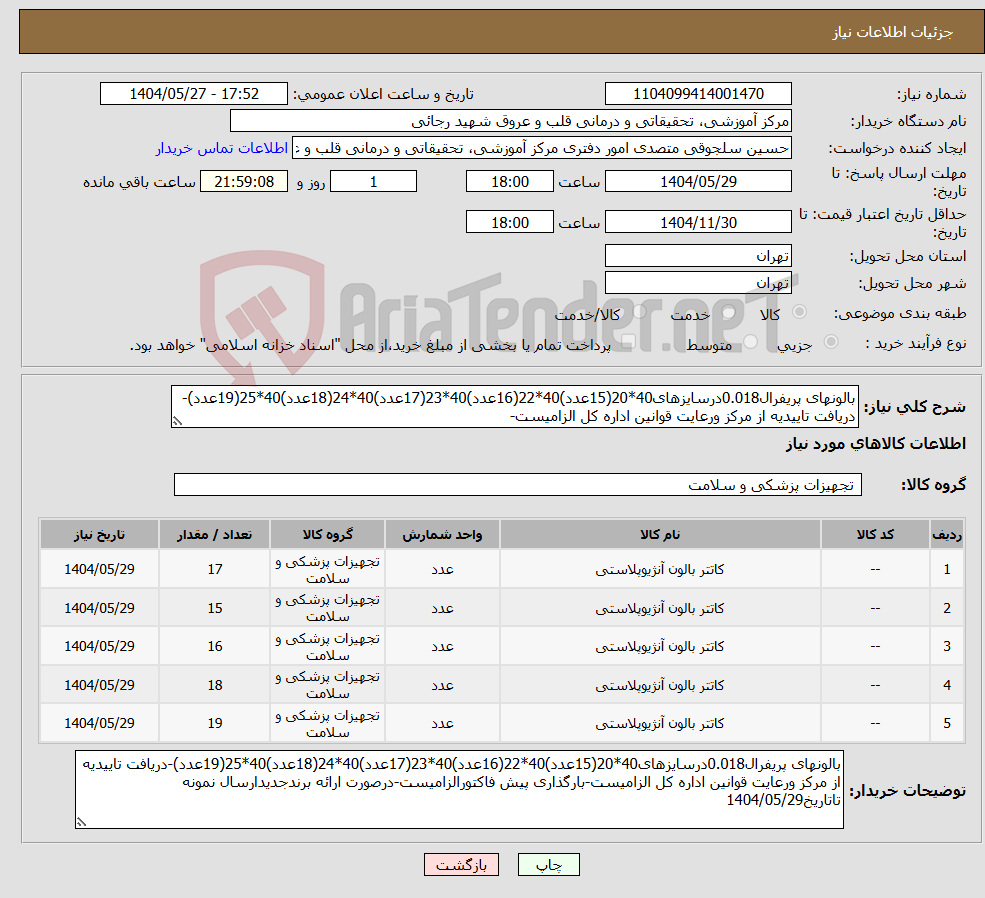Click the شماره نیاز field showing 1104099414001470

tap(697, 93)
